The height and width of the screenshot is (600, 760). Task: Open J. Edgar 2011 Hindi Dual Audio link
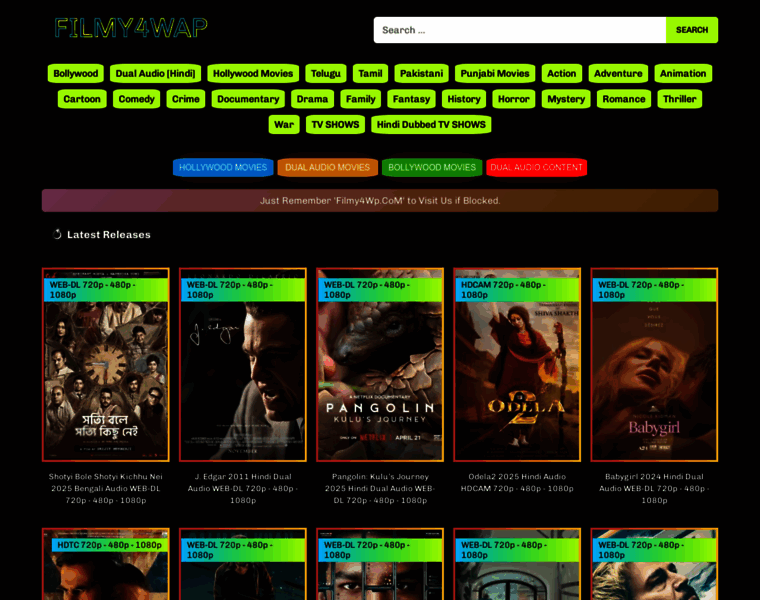(x=243, y=489)
